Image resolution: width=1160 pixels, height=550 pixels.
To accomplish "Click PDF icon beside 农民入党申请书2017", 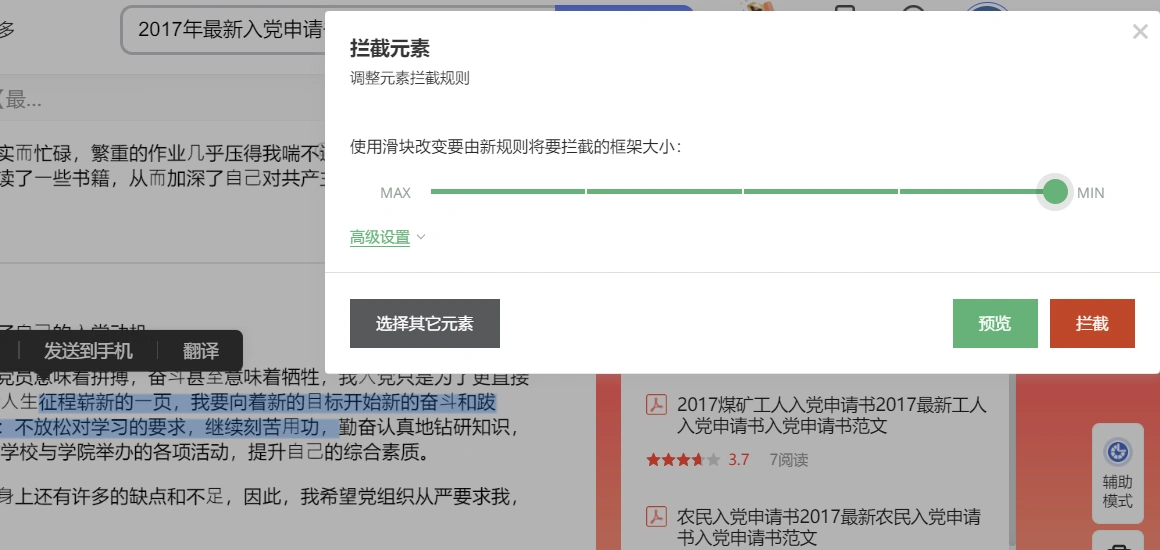I will [x=656, y=516].
